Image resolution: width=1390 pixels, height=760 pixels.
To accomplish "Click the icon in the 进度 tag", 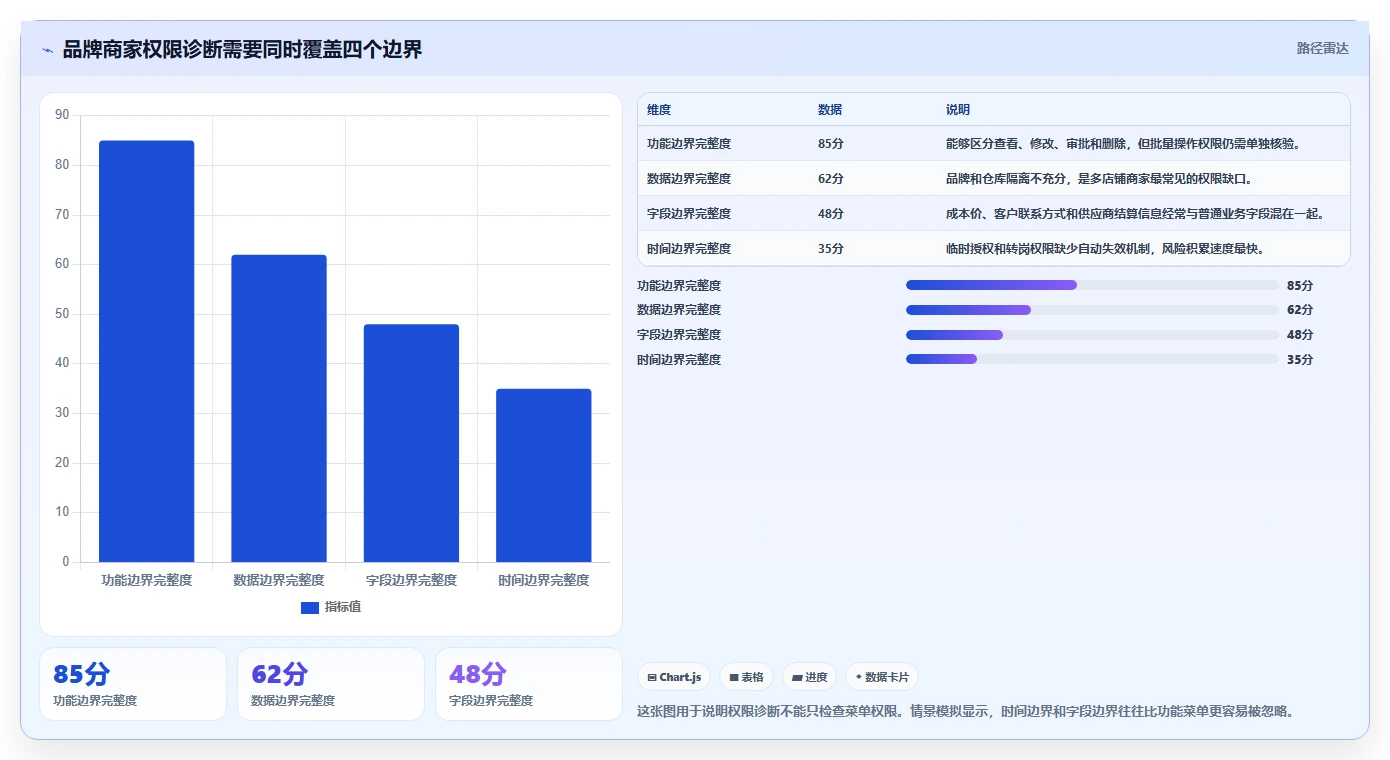I will point(797,678).
